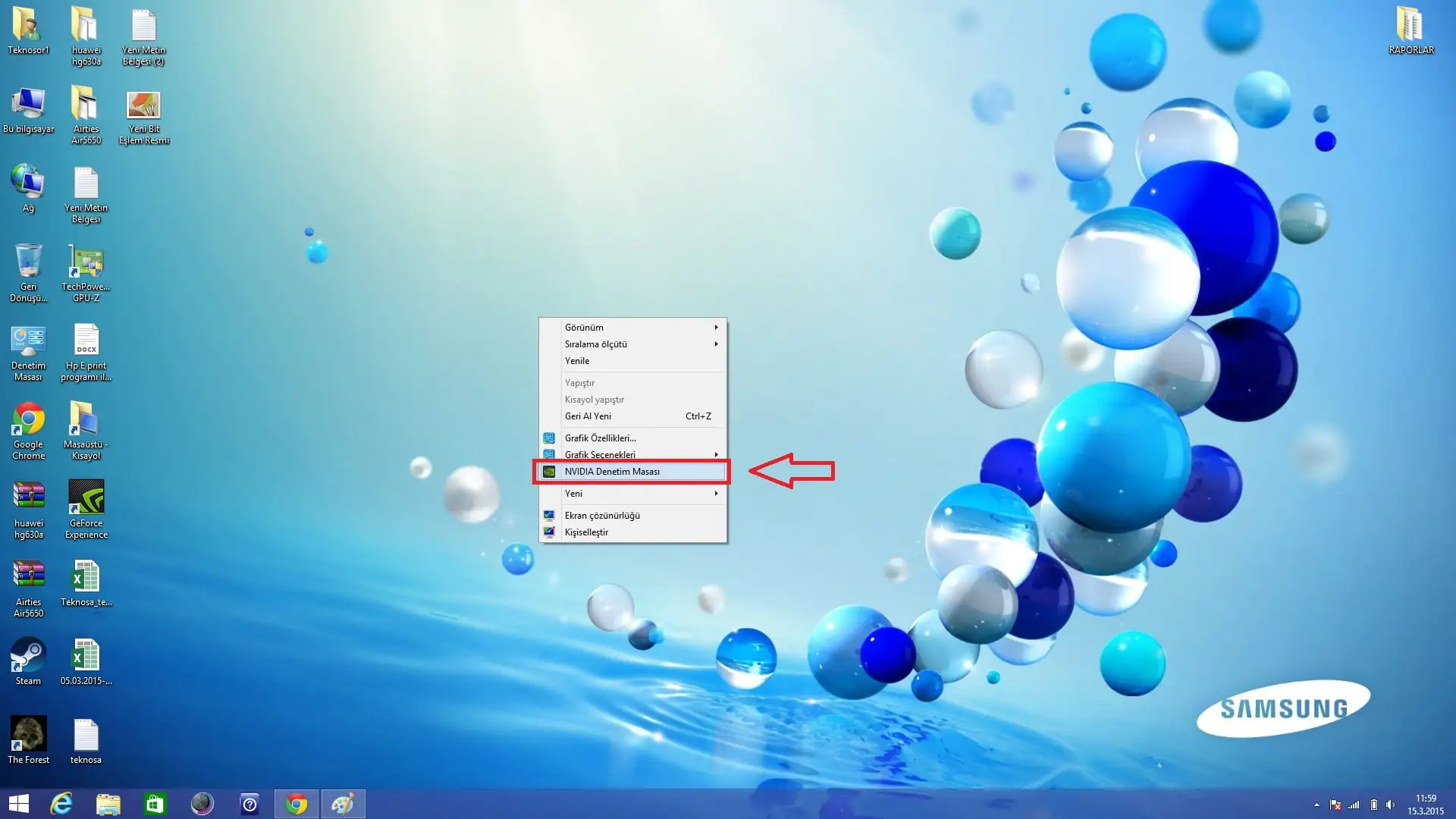Click Yenile in the context menu
Viewport: 1456px width, 819px height.
[x=577, y=361]
